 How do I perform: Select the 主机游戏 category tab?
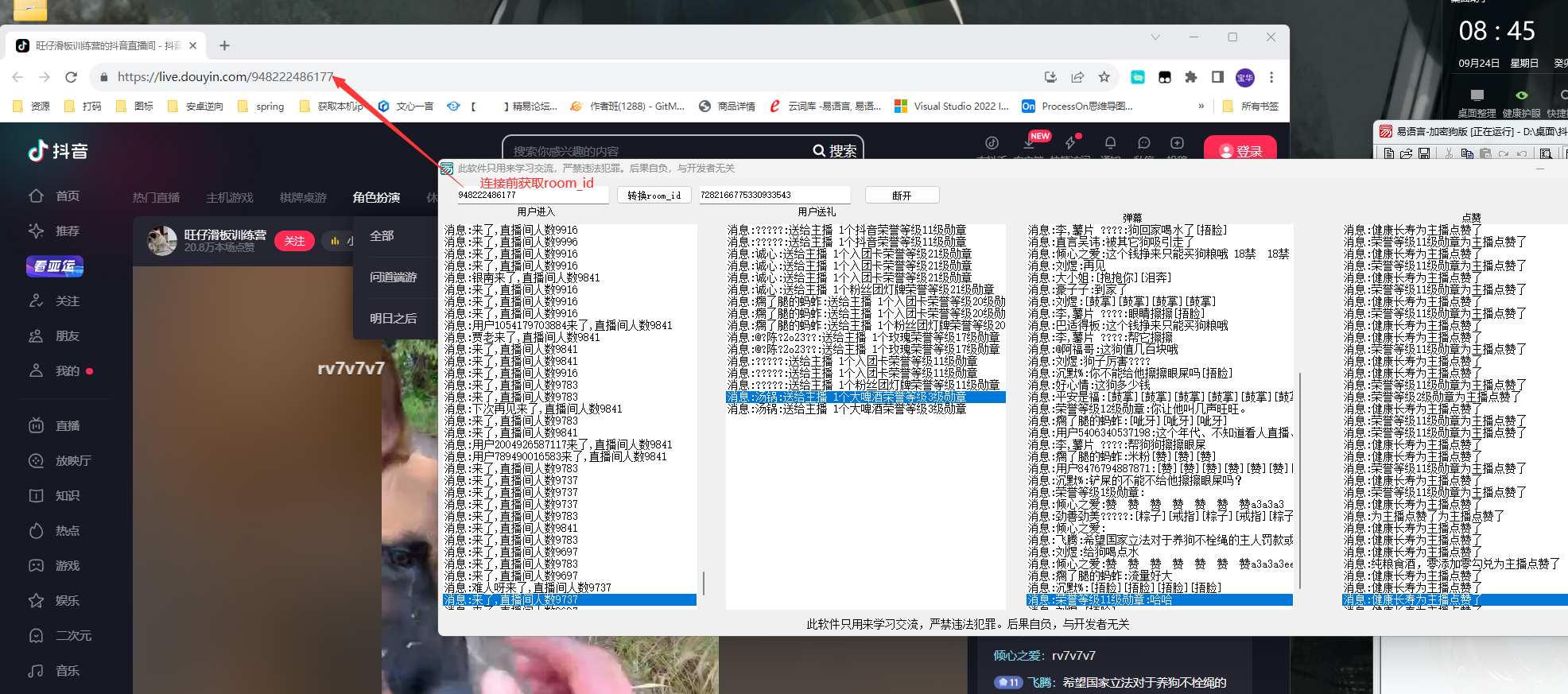(230, 197)
